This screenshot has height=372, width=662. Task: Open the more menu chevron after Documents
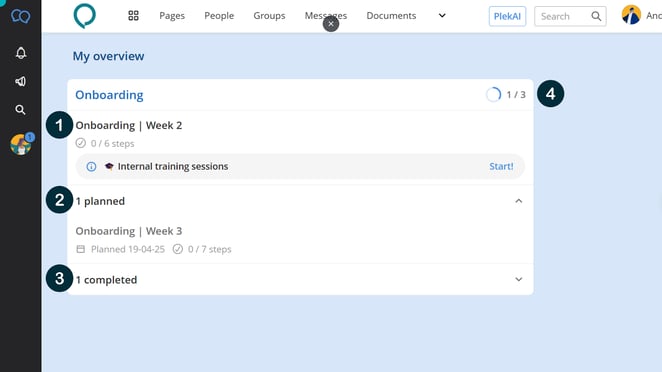pos(442,16)
